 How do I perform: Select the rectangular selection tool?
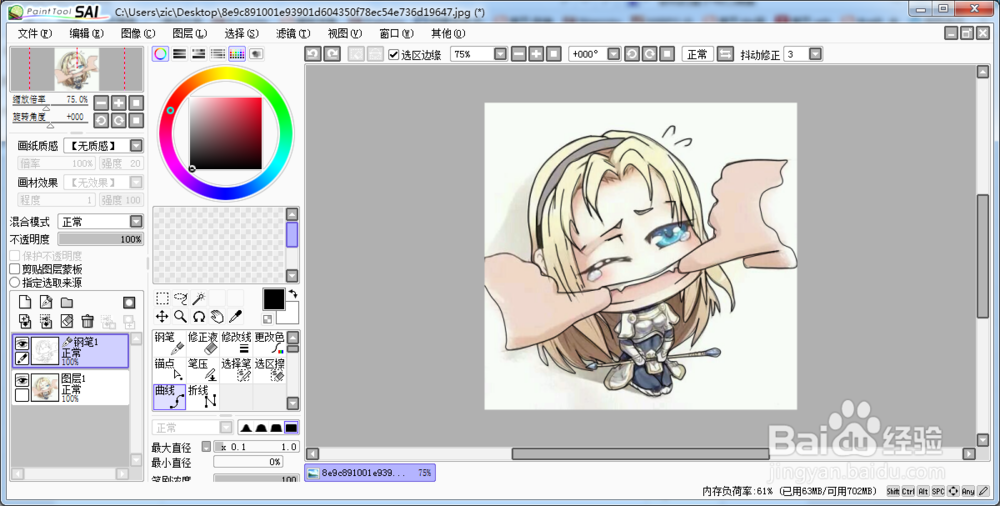[x=162, y=299]
